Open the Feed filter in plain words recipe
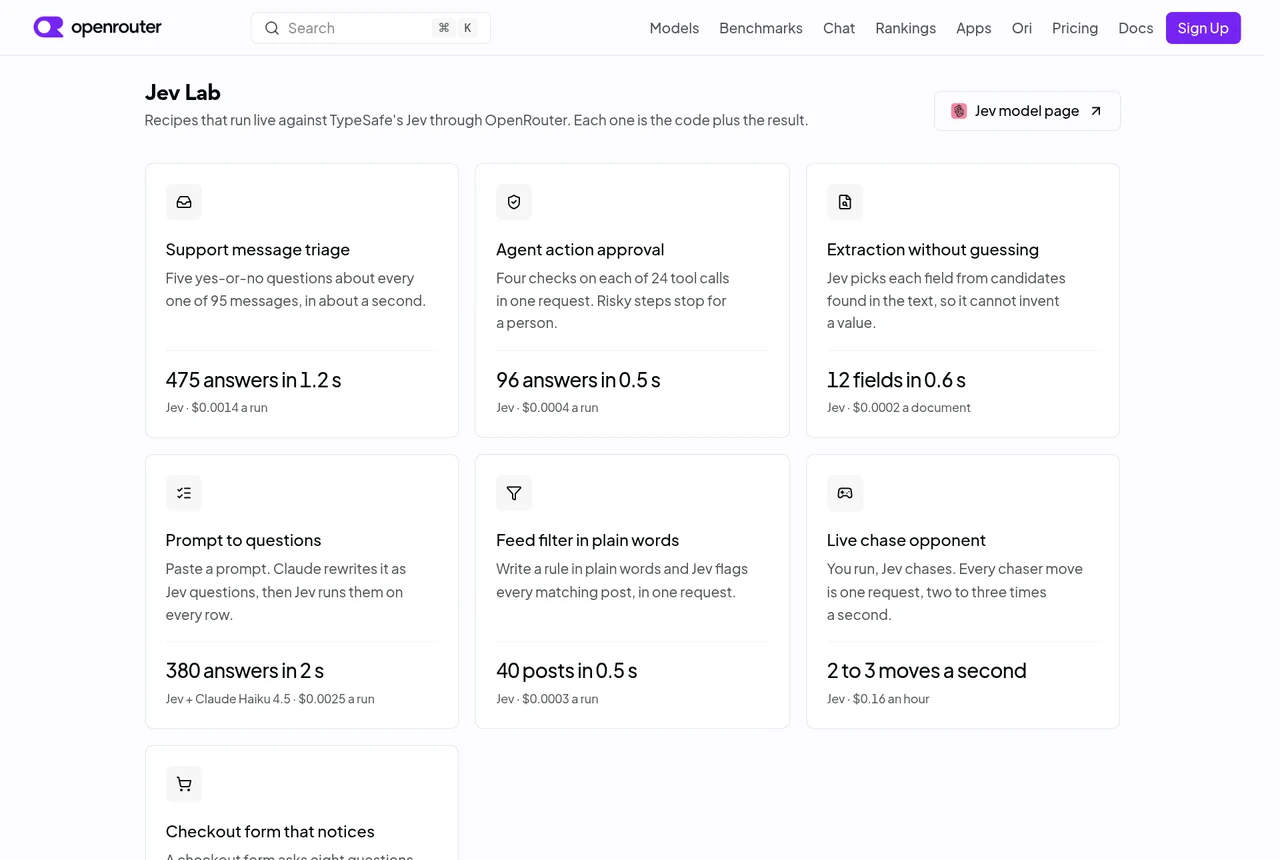The height and width of the screenshot is (860, 1280). pos(632,591)
